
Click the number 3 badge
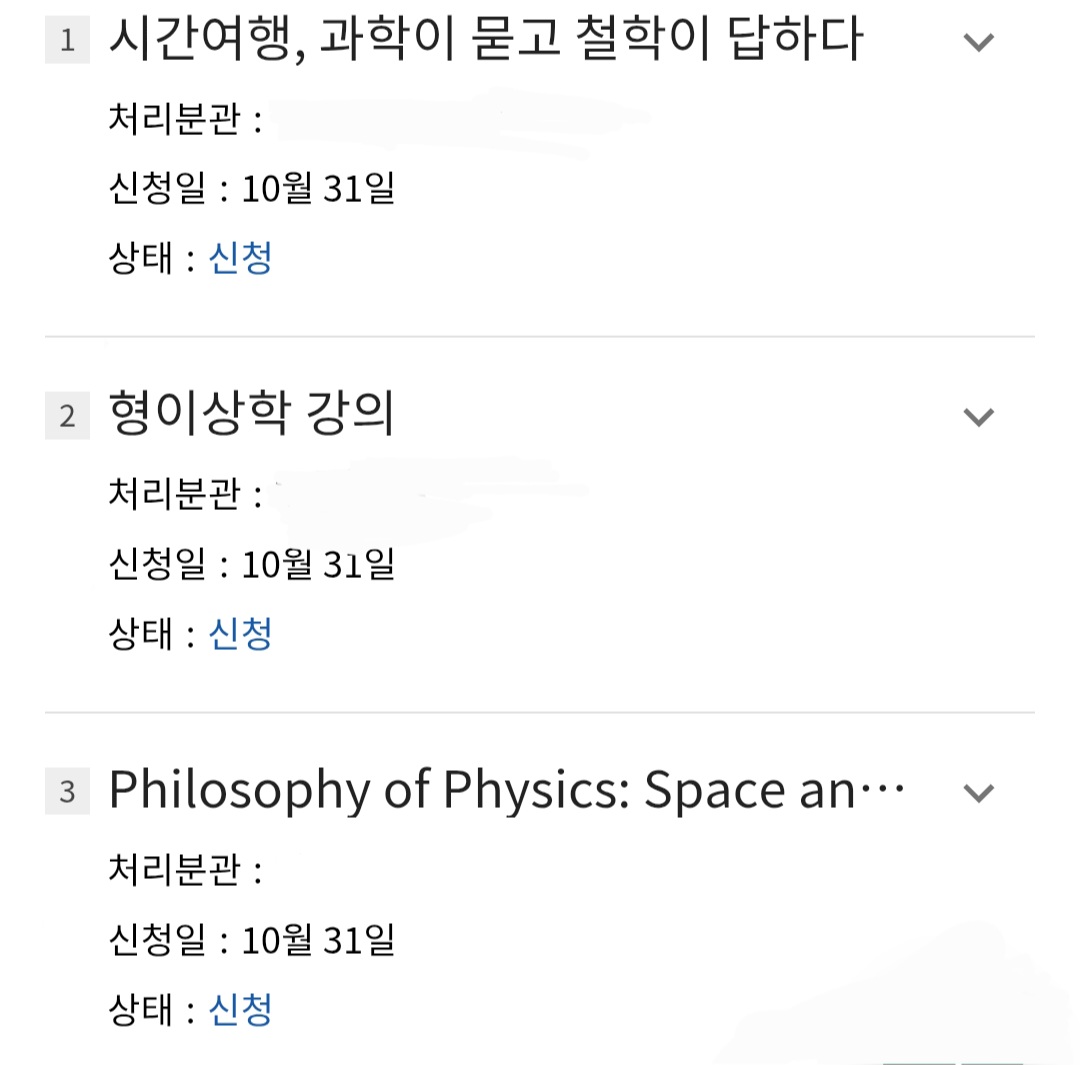tap(67, 792)
